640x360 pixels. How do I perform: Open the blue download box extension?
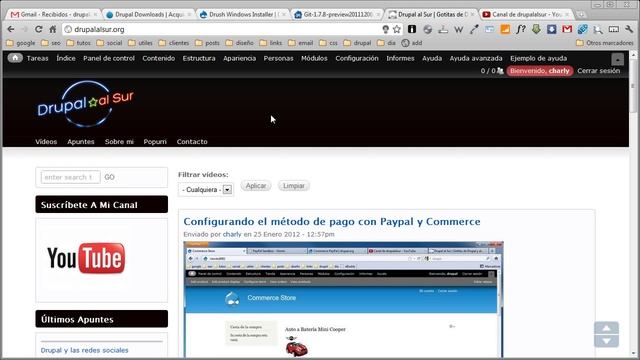pos(551,29)
